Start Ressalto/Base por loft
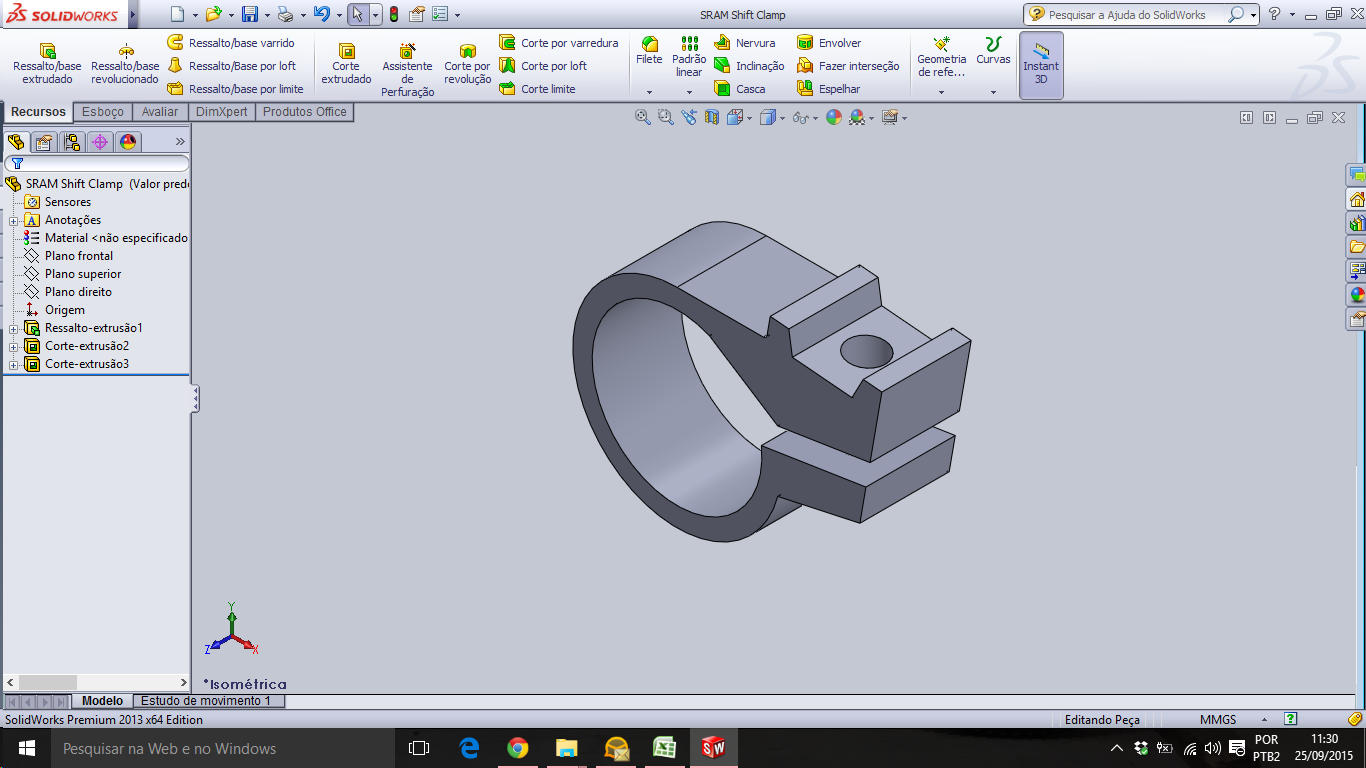The width and height of the screenshot is (1366, 768). 232,66
